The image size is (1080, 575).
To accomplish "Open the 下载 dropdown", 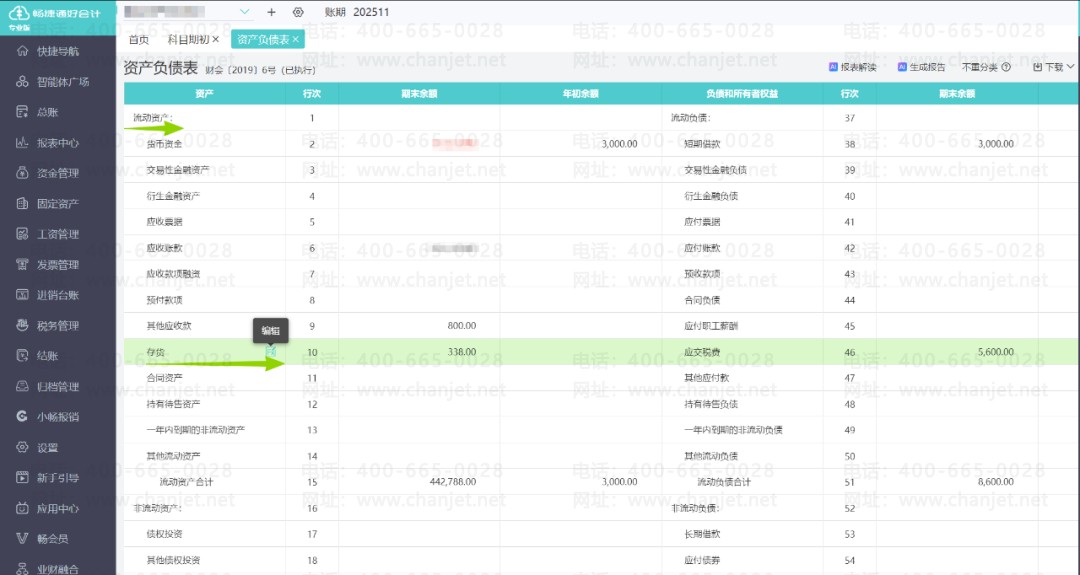I will (x=1054, y=67).
